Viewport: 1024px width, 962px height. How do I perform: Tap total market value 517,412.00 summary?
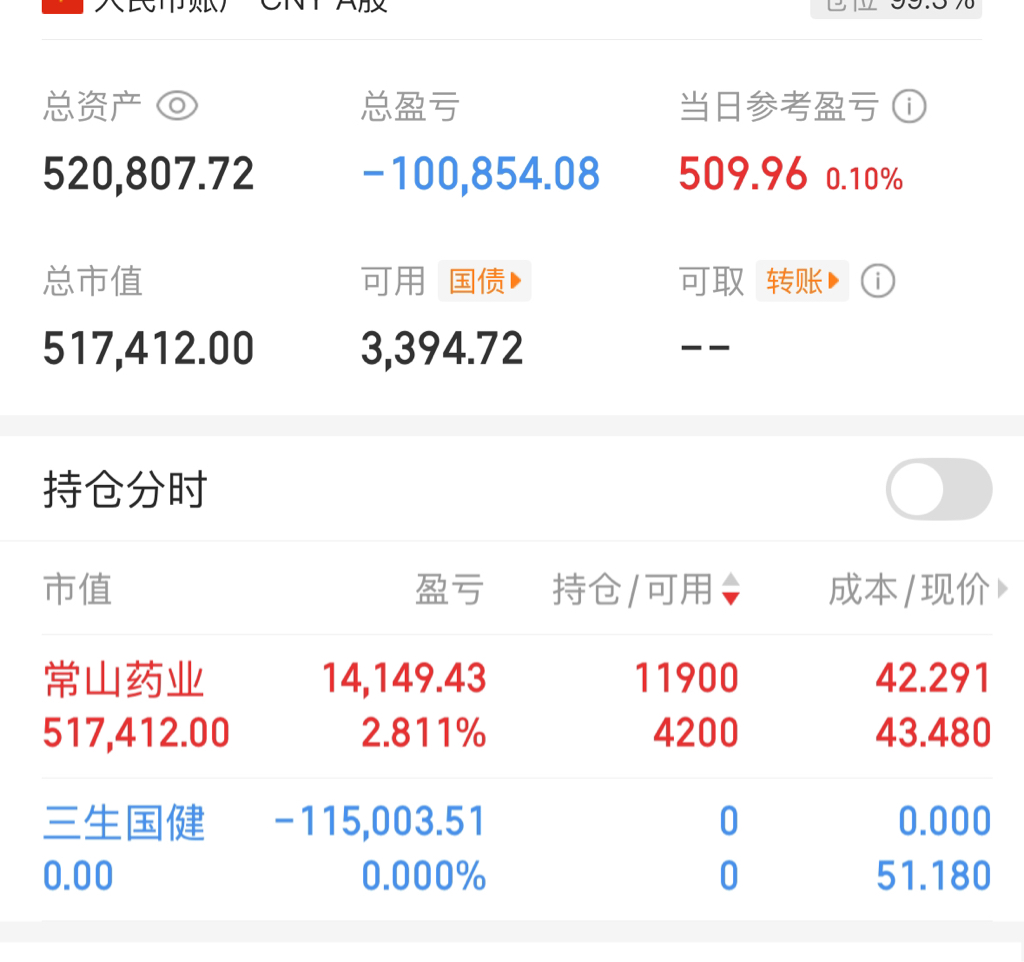click(x=148, y=349)
